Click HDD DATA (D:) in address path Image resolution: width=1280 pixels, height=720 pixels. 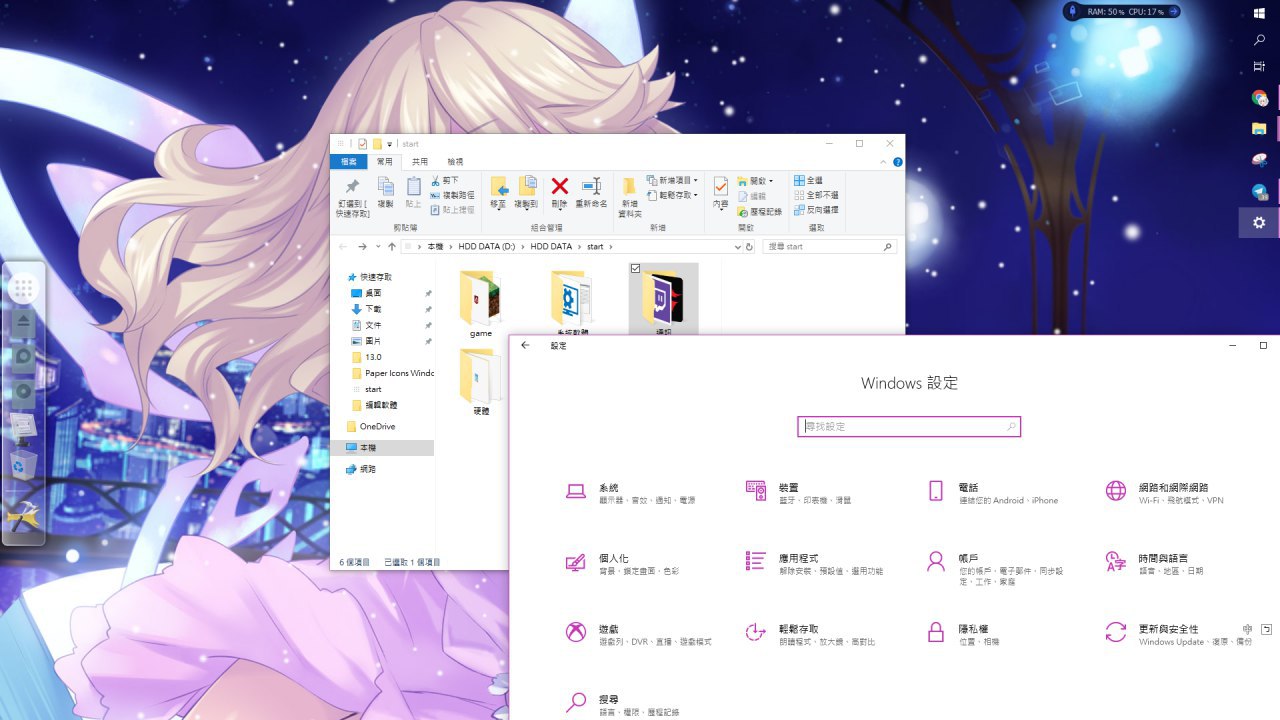pos(487,246)
